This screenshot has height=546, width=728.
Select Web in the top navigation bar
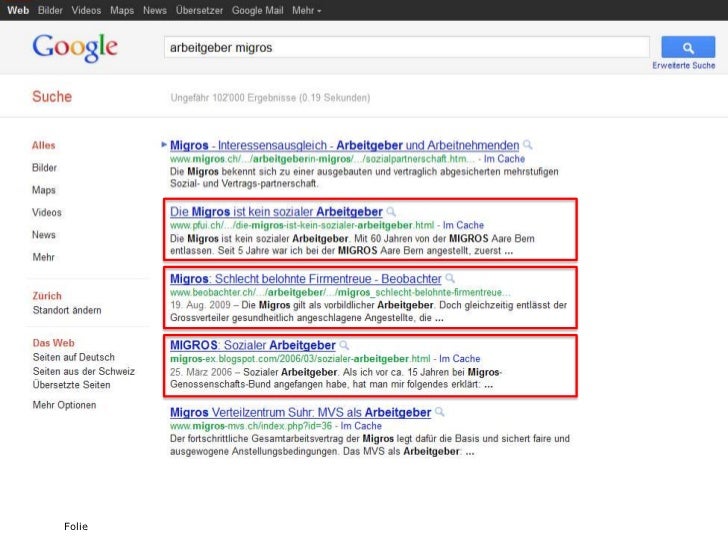click(18, 10)
